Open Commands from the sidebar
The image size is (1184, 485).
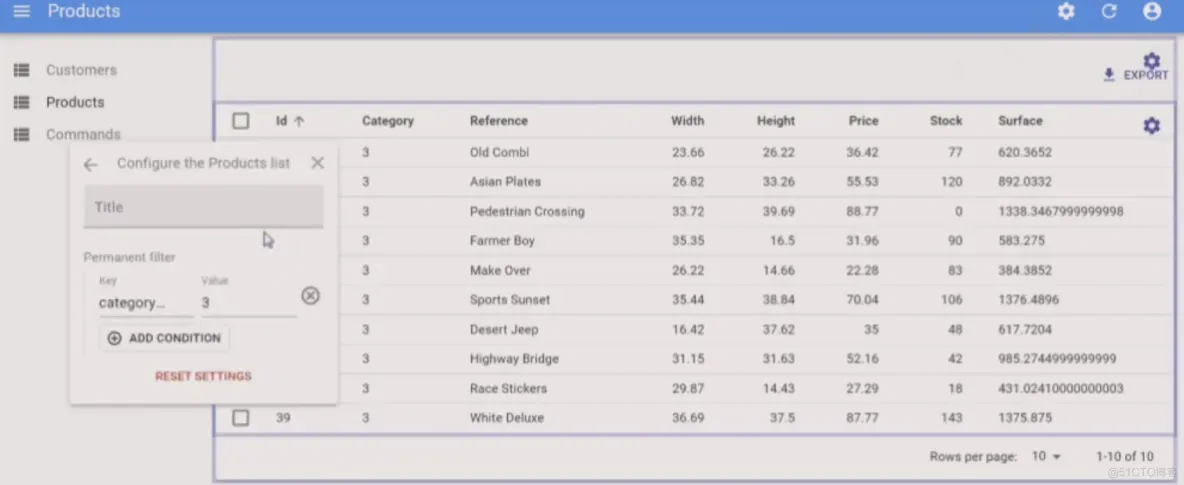click(83, 134)
